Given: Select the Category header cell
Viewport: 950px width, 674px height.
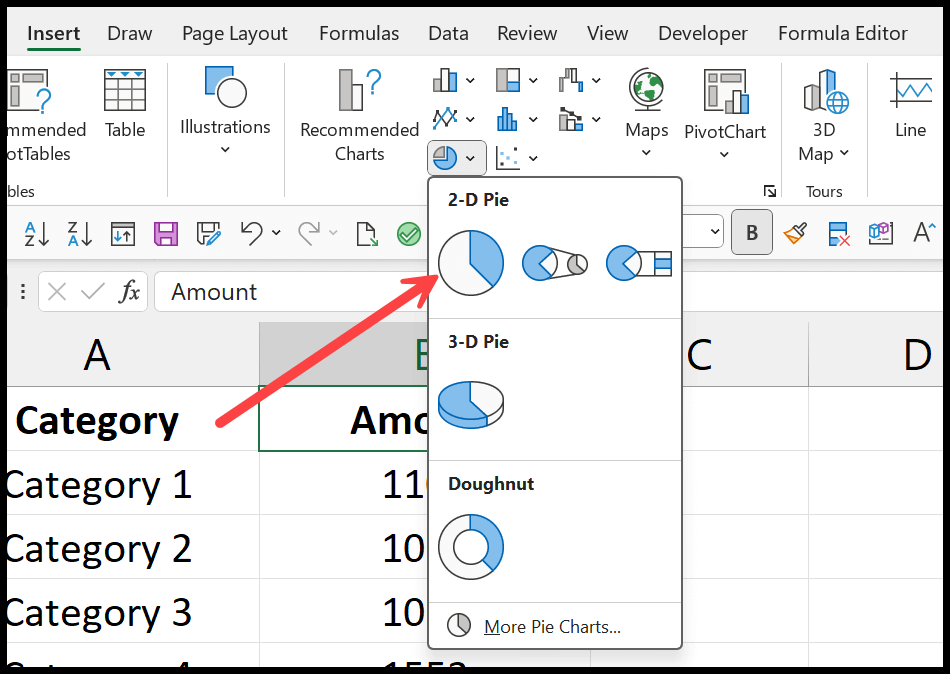Looking at the screenshot, I should coord(133,419).
